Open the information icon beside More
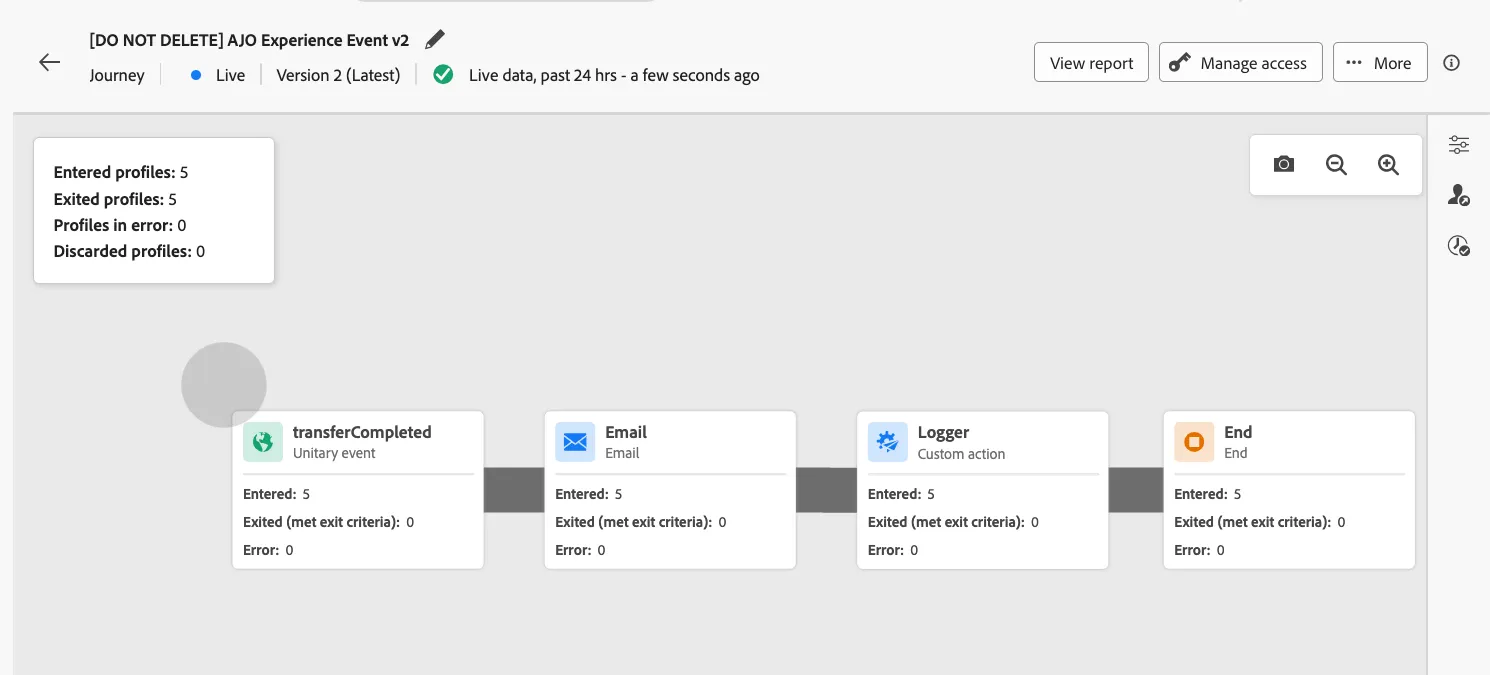Image resolution: width=1490 pixels, height=675 pixels. click(1452, 63)
